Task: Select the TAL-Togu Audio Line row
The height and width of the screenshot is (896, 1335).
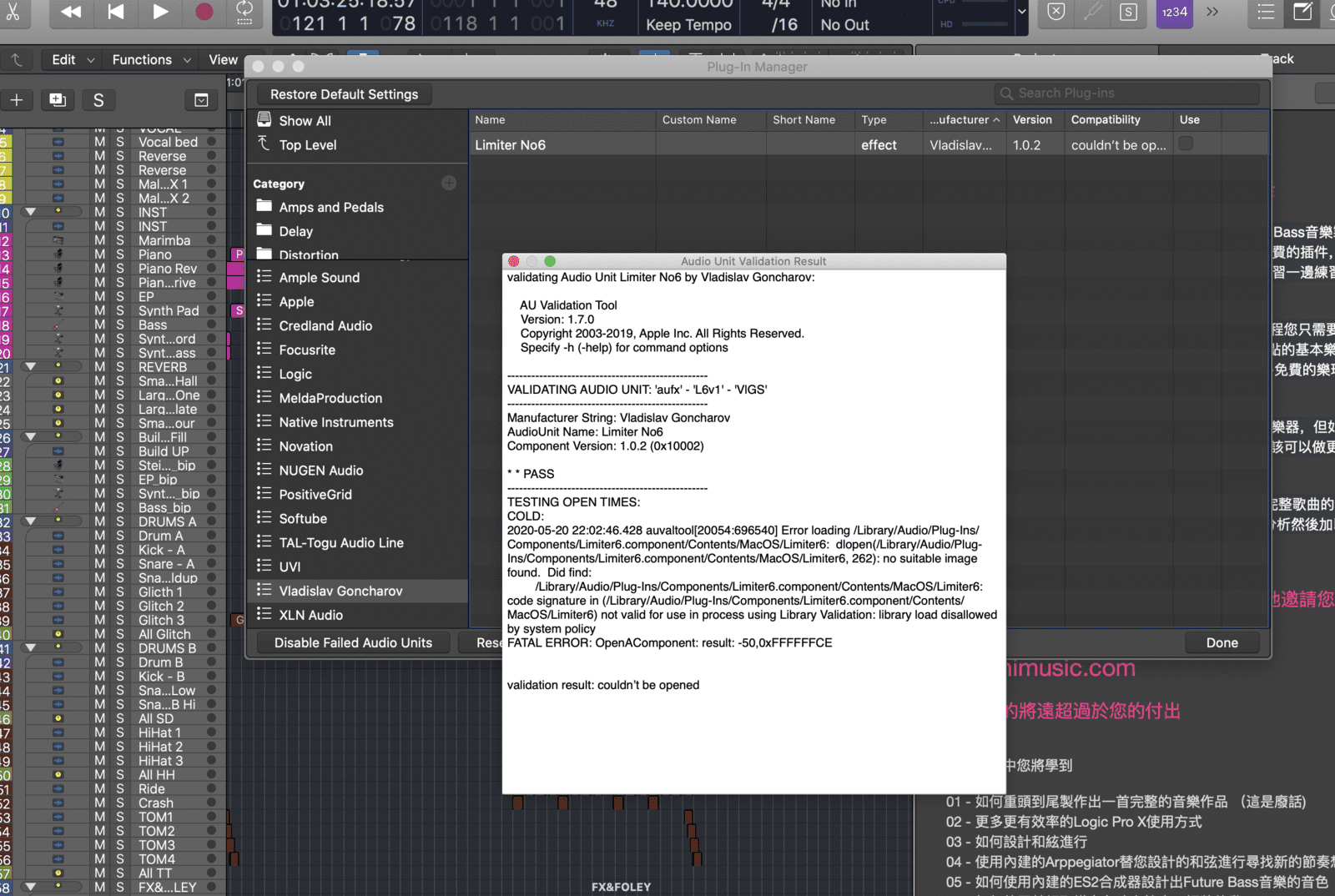Action: click(358, 542)
